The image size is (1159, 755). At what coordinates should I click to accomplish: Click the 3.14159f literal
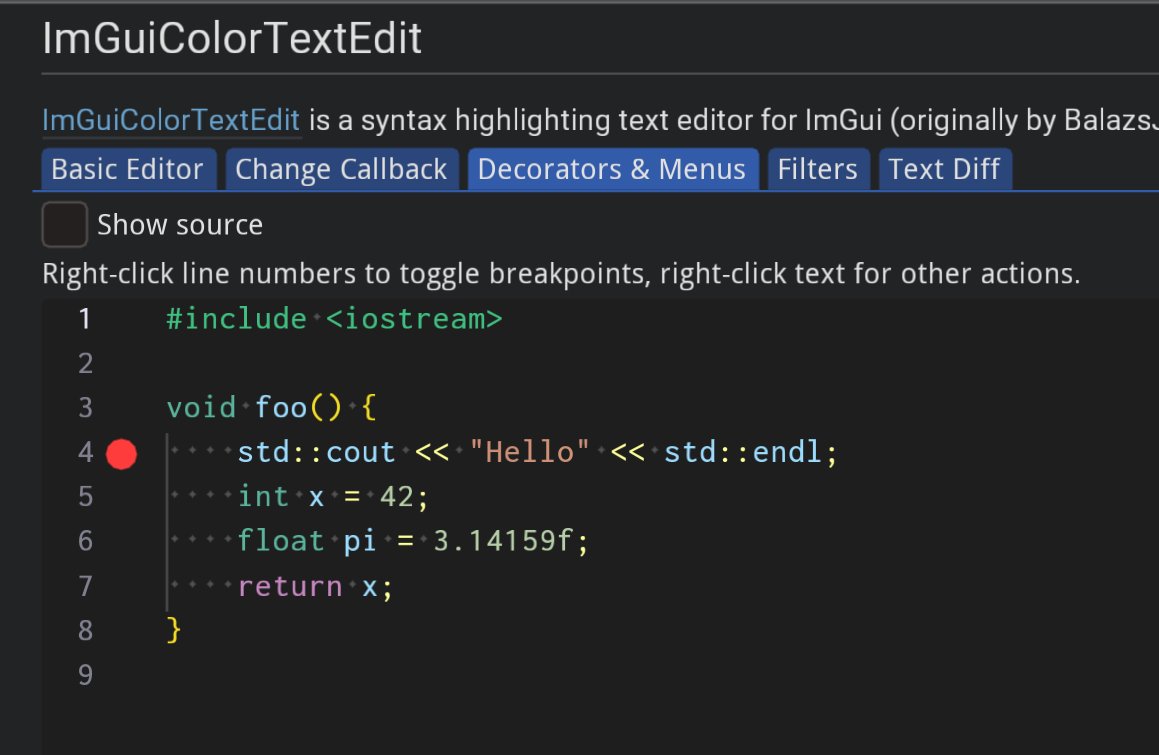pyautogui.click(x=503, y=541)
